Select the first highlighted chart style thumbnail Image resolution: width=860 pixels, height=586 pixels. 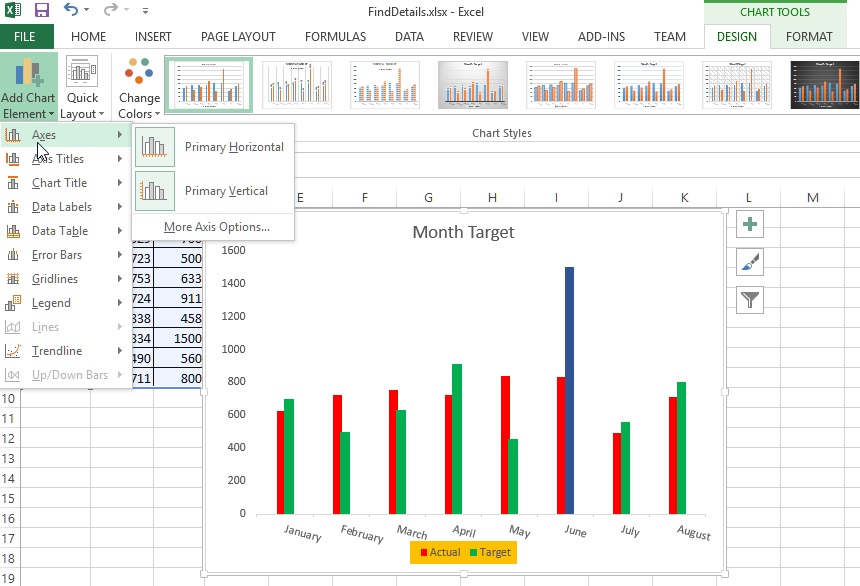point(208,85)
